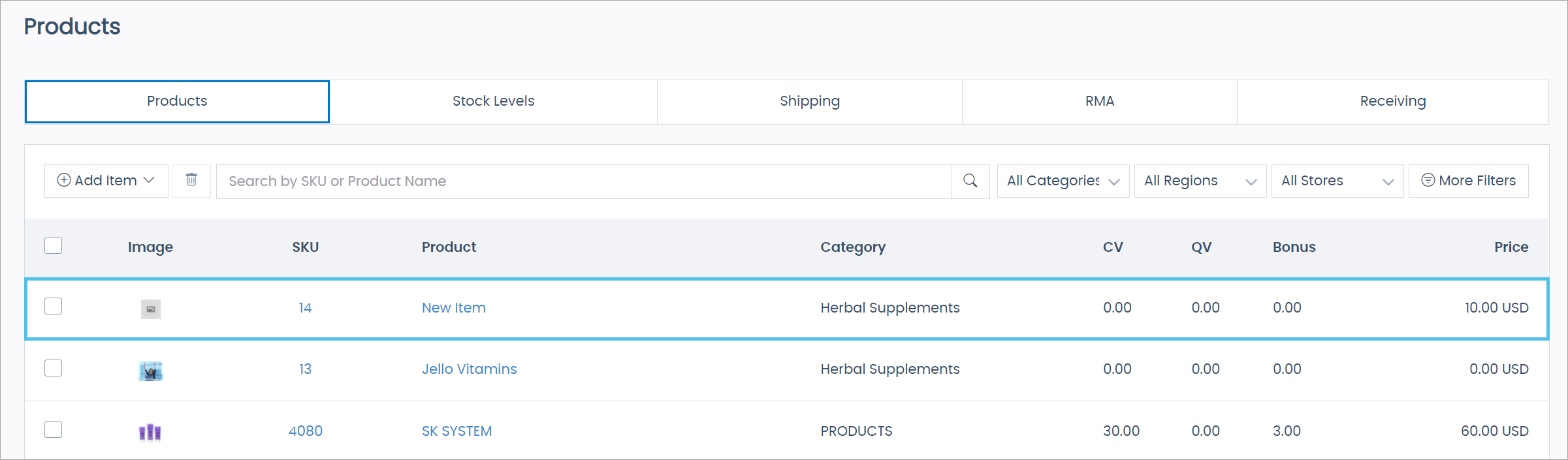This screenshot has width=1568, height=460.
Task: Click the plus icon on Add Item
Action: coord(65,180)
